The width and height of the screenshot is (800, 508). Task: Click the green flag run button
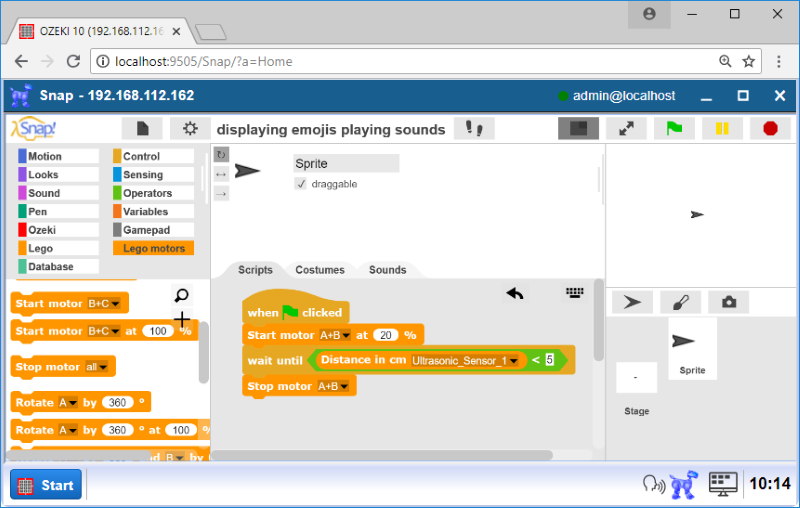[x=674, y=128]
